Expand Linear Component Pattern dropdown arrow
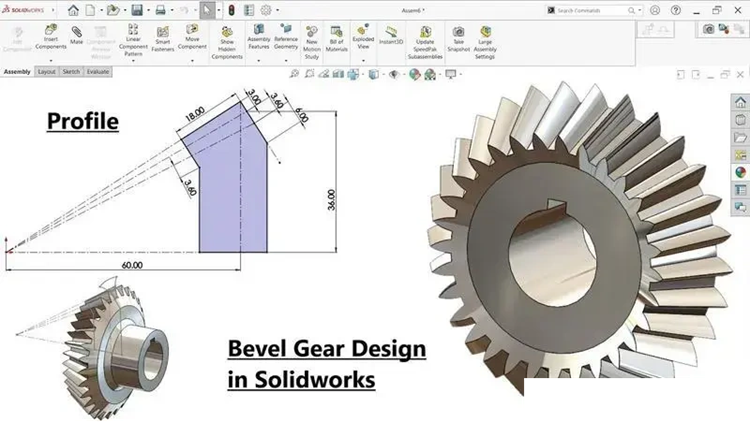The image size is (750, 423). pos(133,61)
